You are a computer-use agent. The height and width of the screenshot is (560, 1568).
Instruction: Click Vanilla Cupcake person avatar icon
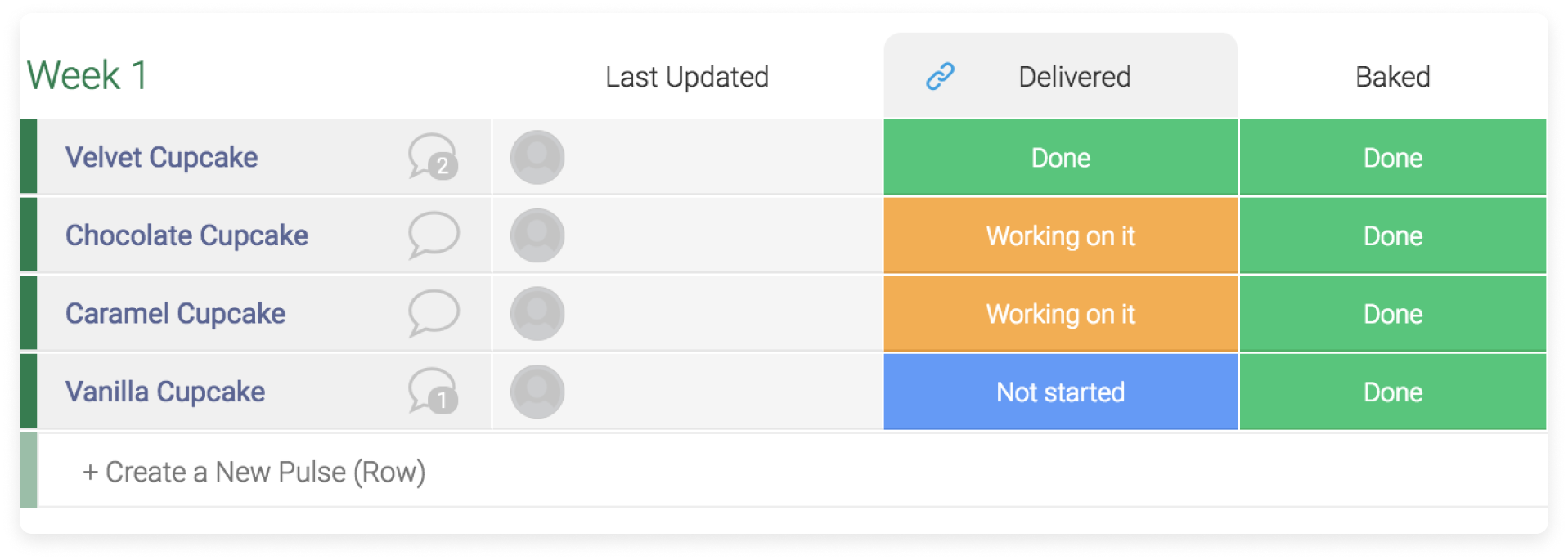pos(537,392)
